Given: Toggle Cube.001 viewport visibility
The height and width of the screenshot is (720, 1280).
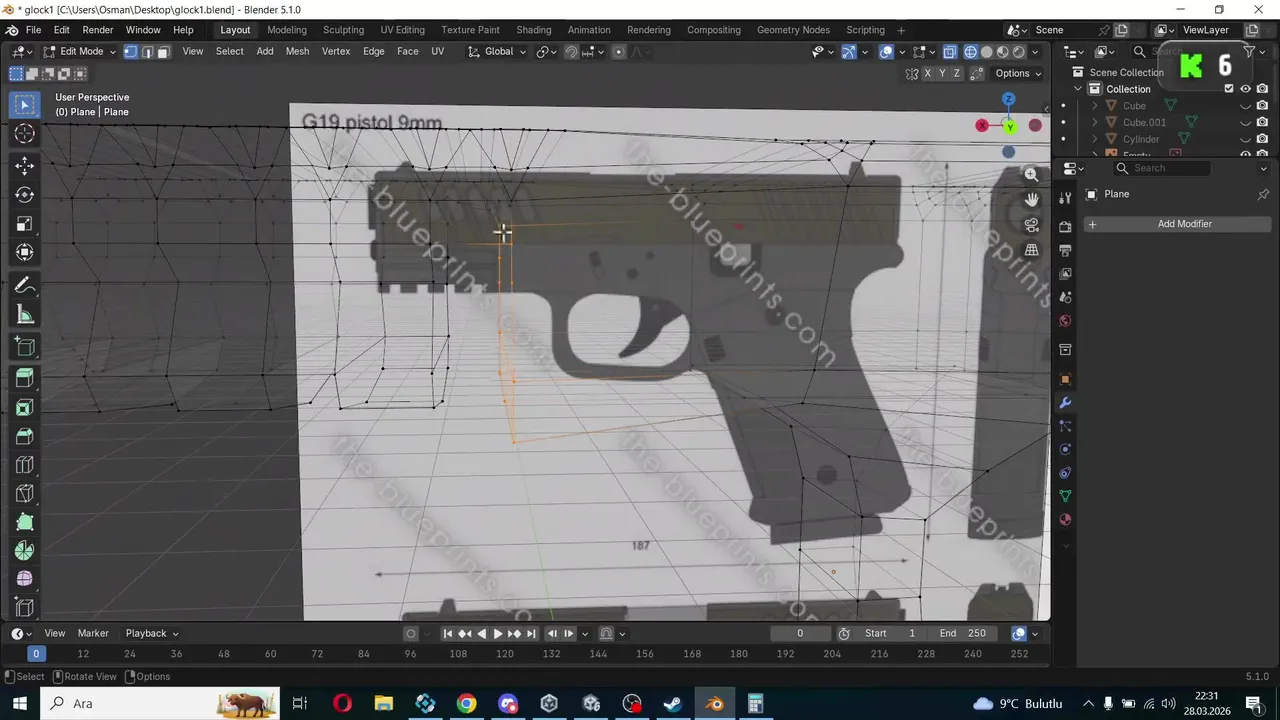Looking at the screenshot, I should (1245, 122).
